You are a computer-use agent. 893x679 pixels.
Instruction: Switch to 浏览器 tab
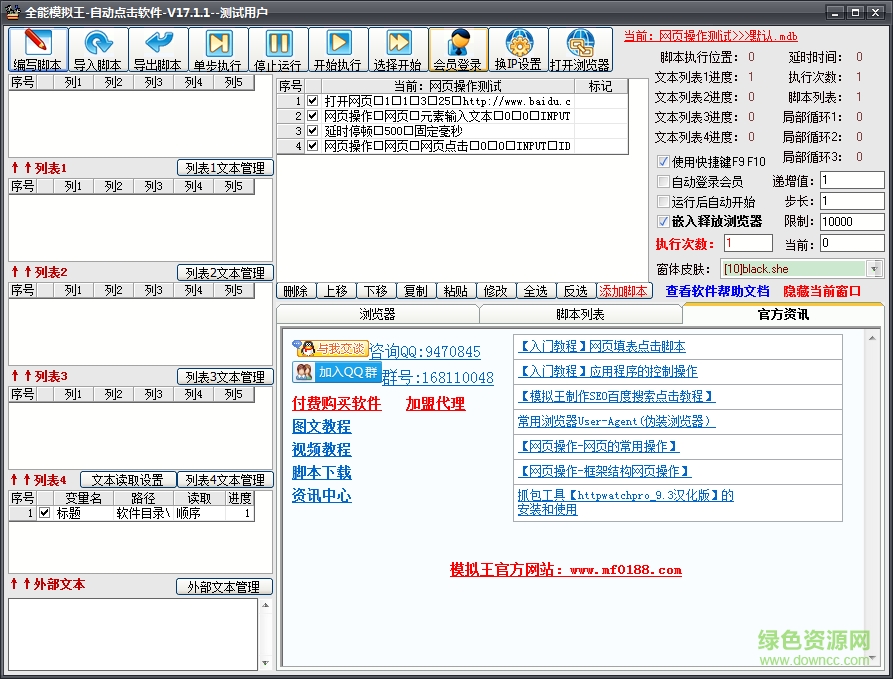(x=377, y=314)
